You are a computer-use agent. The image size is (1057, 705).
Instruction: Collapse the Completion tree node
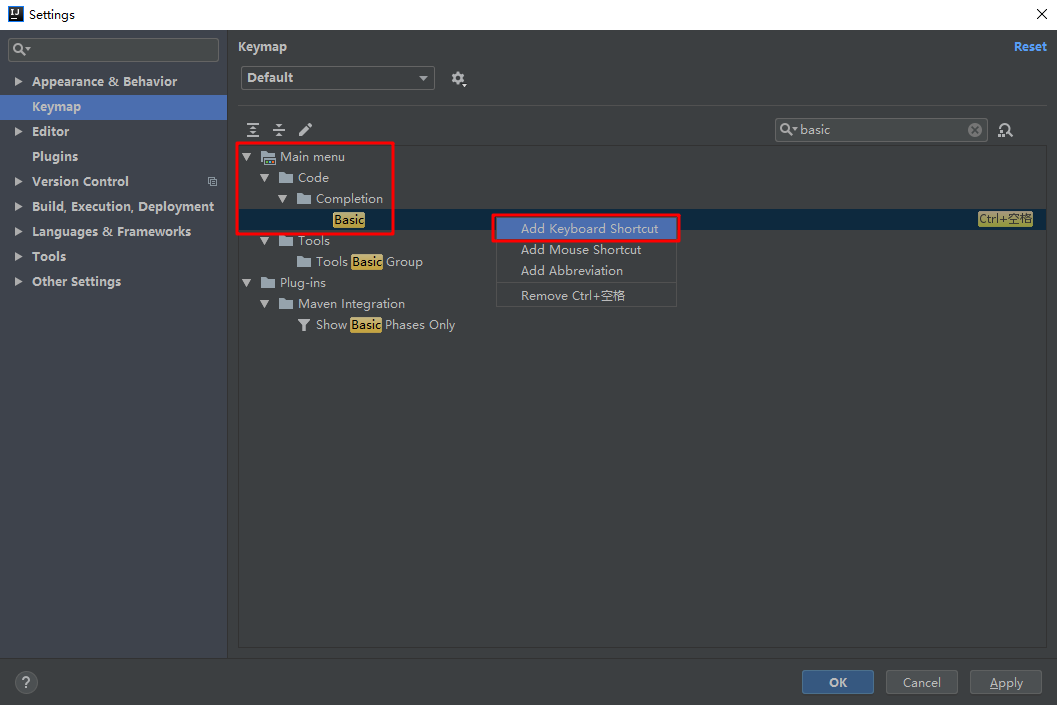283,199
